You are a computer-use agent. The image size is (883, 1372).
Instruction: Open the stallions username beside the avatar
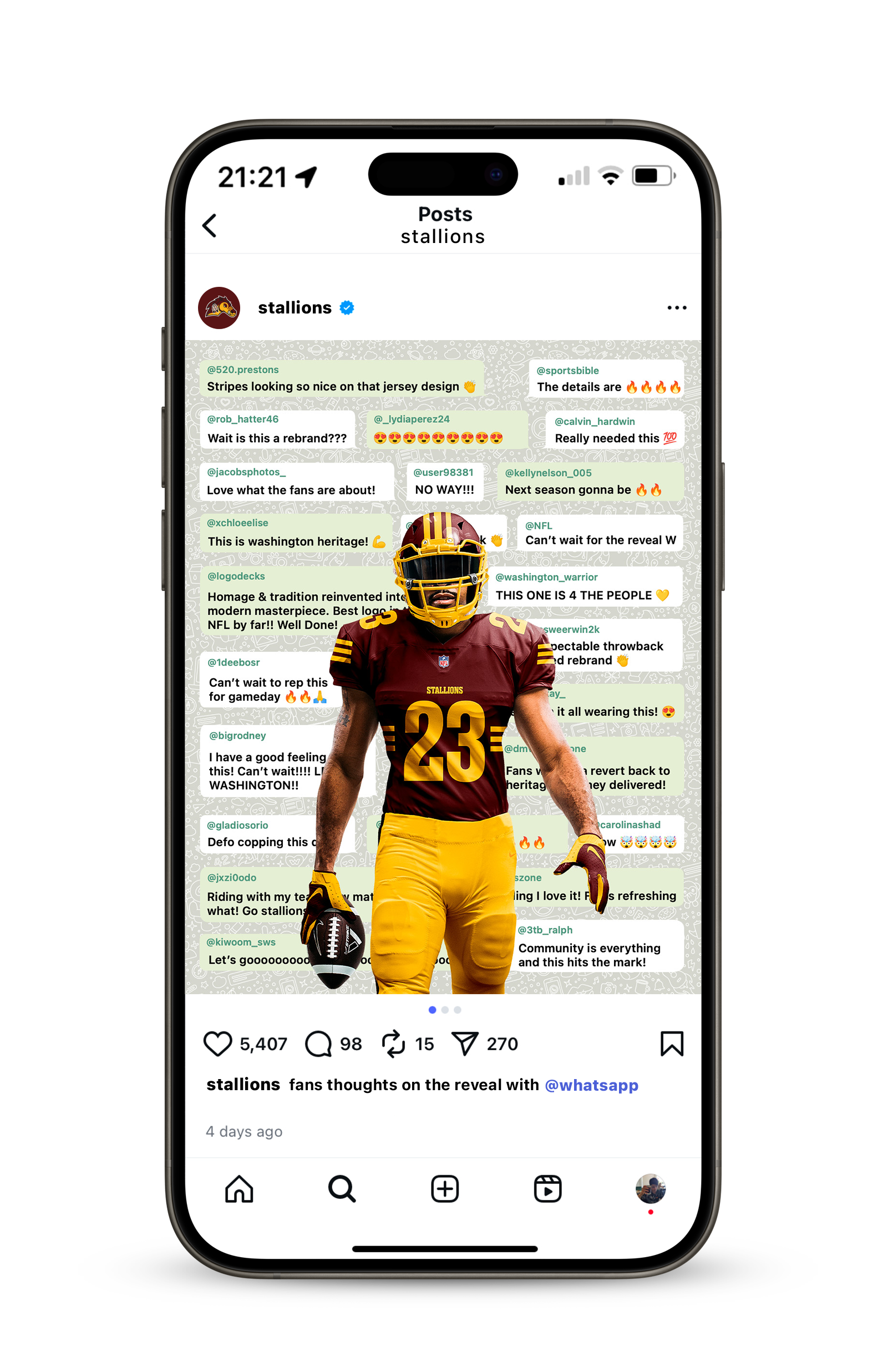pos(295,308)
